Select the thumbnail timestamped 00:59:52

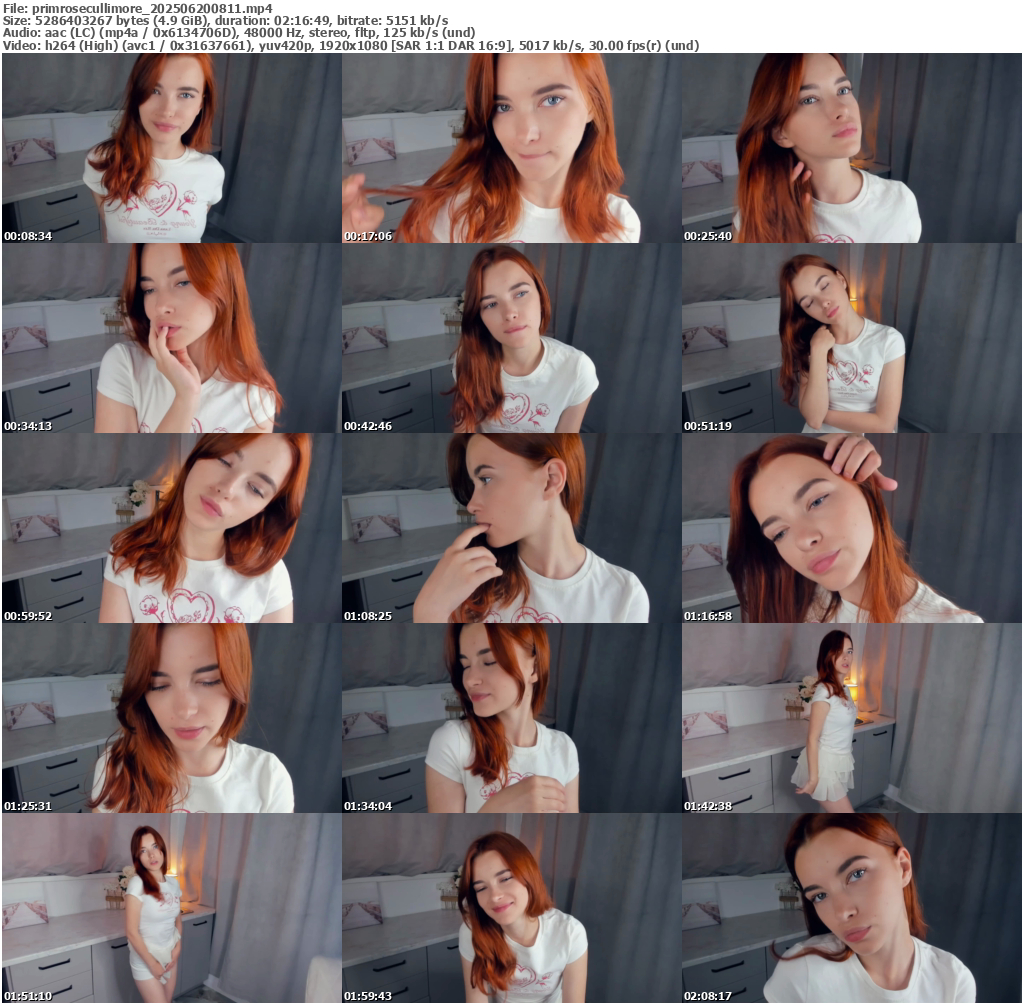click(172, 528)
